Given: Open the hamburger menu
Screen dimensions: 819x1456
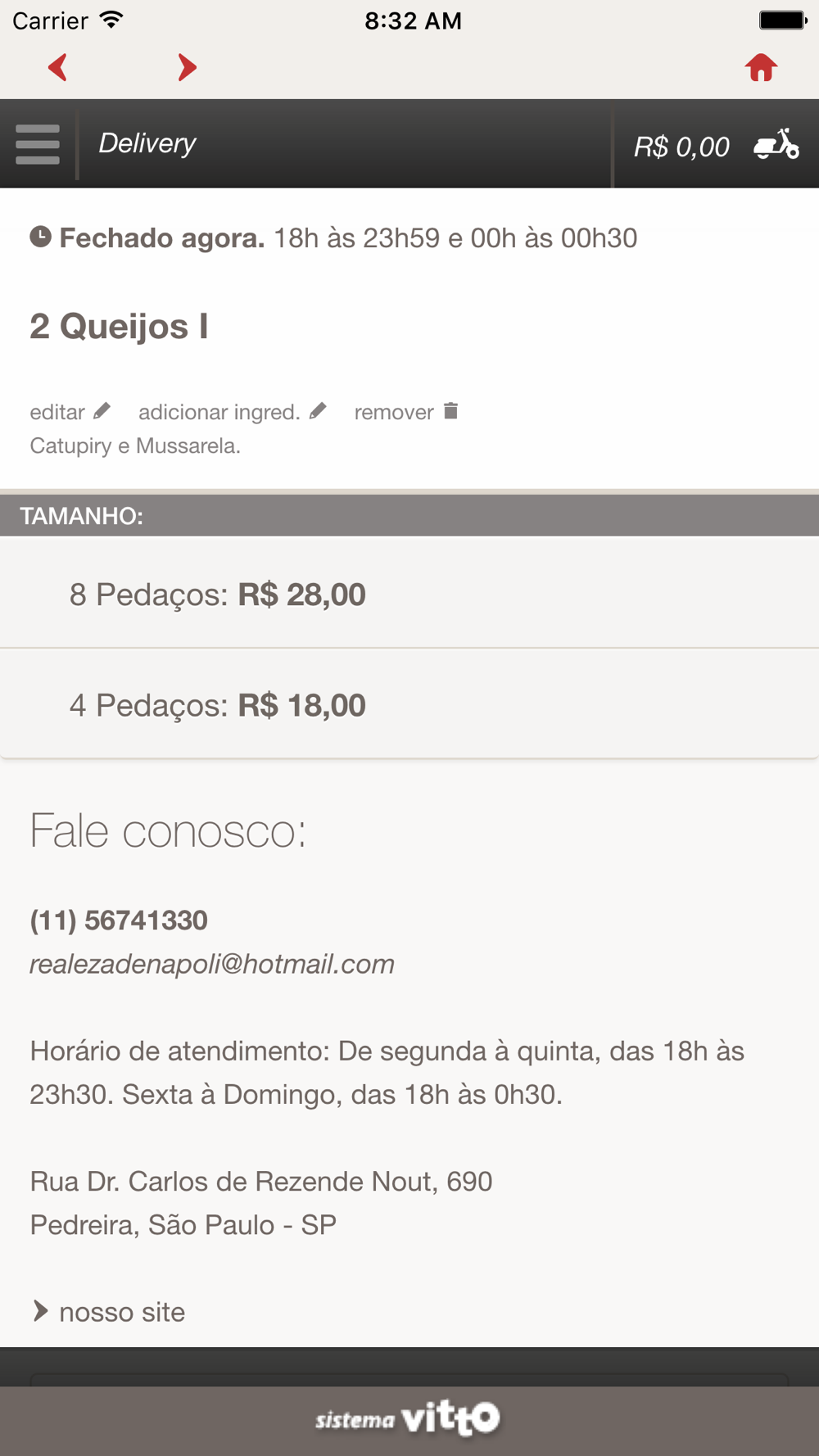Looking at the screenshot, I should tap(38, 144).
